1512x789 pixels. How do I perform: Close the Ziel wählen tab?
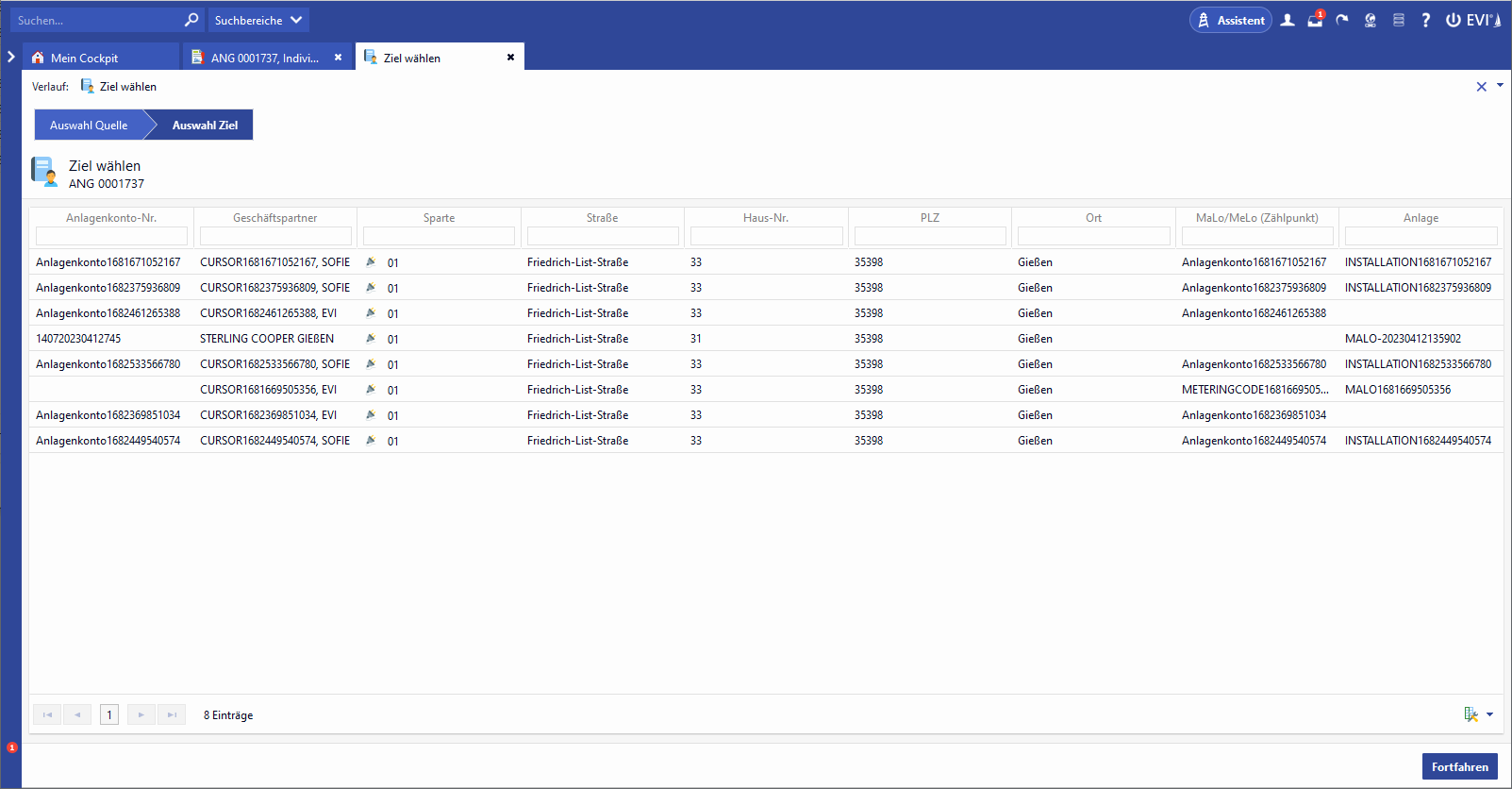[x=510, y=58]
